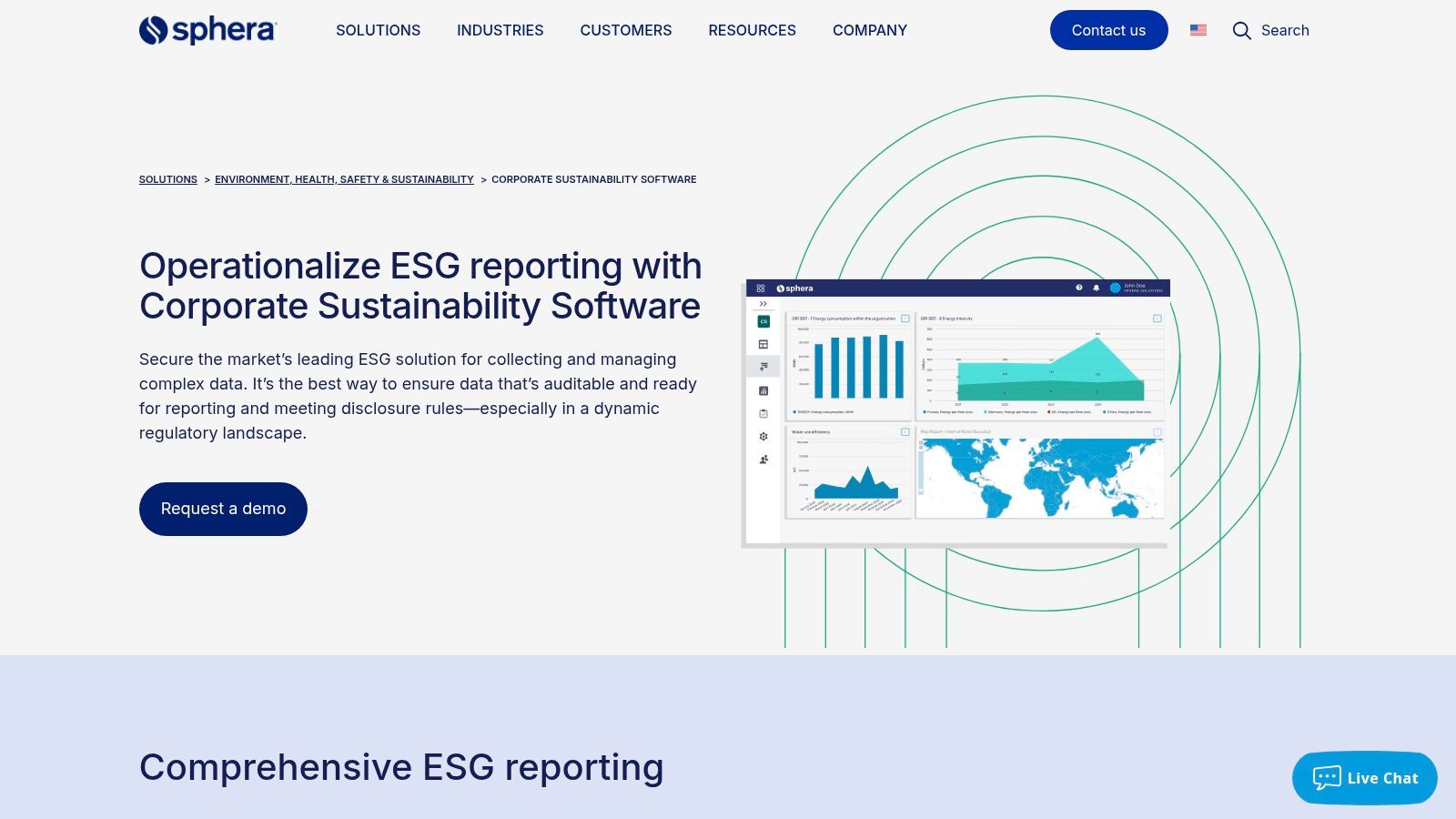Open the help icon in the dashboard header
The width and height of the screenshot is (1456, 819).
[1079, 288]
